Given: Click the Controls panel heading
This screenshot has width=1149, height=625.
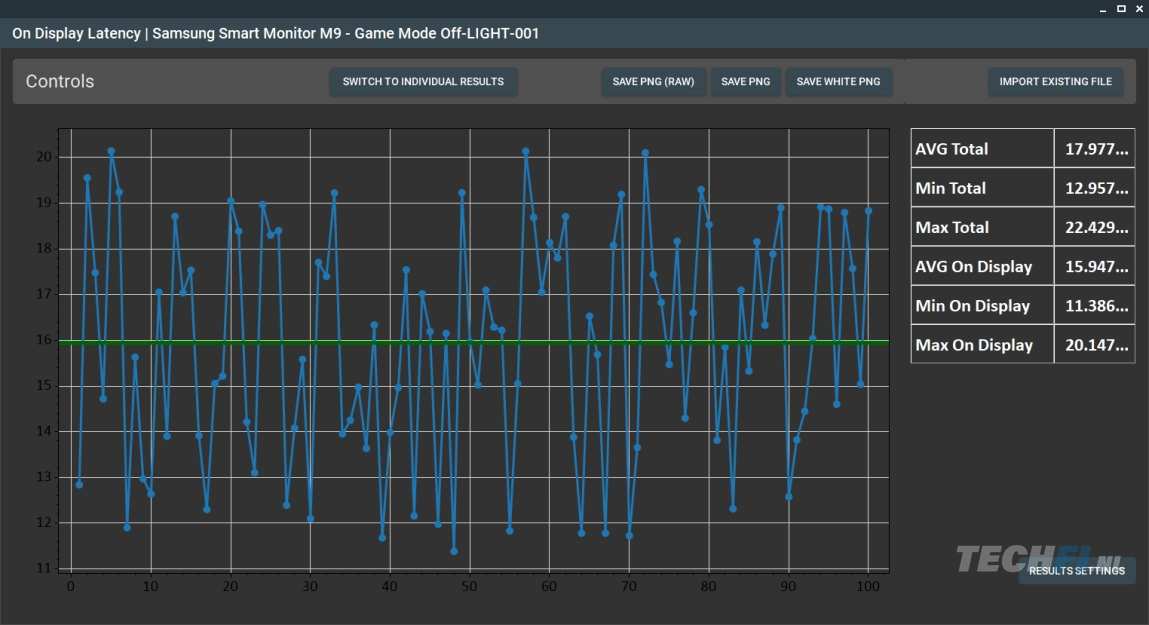Looking at the screenshot, I should point(60,81).
